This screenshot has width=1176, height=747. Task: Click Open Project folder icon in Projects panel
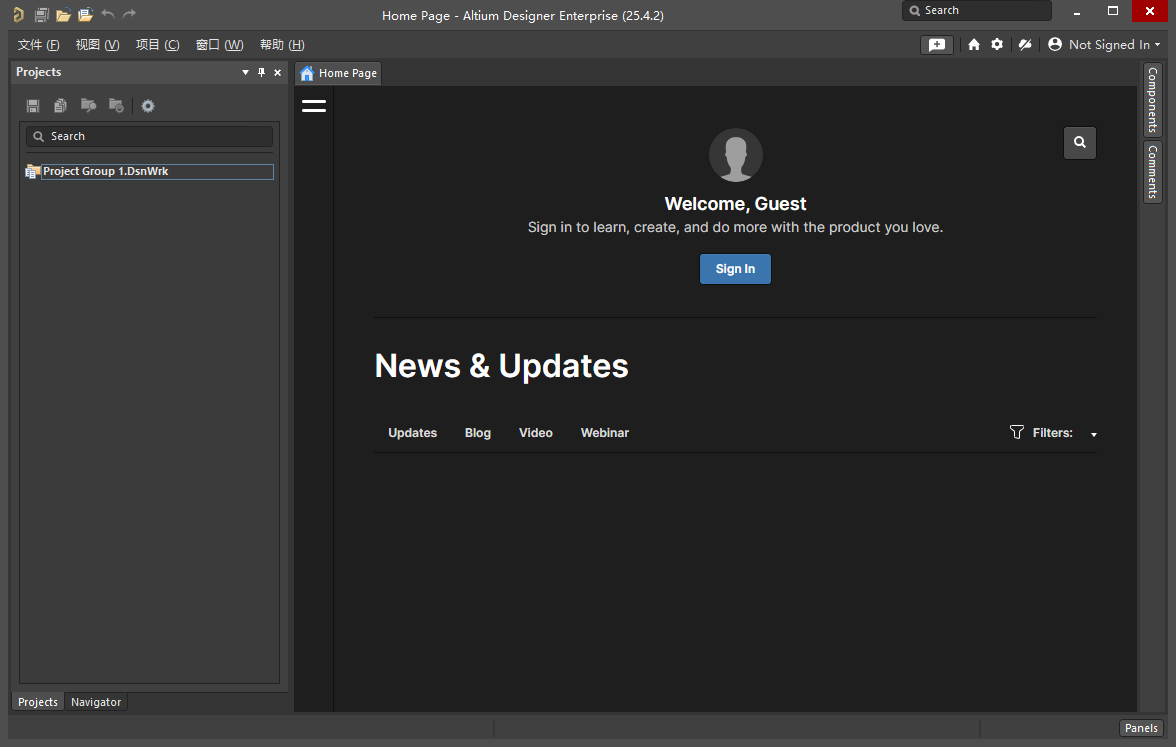(x=88, y=106)
